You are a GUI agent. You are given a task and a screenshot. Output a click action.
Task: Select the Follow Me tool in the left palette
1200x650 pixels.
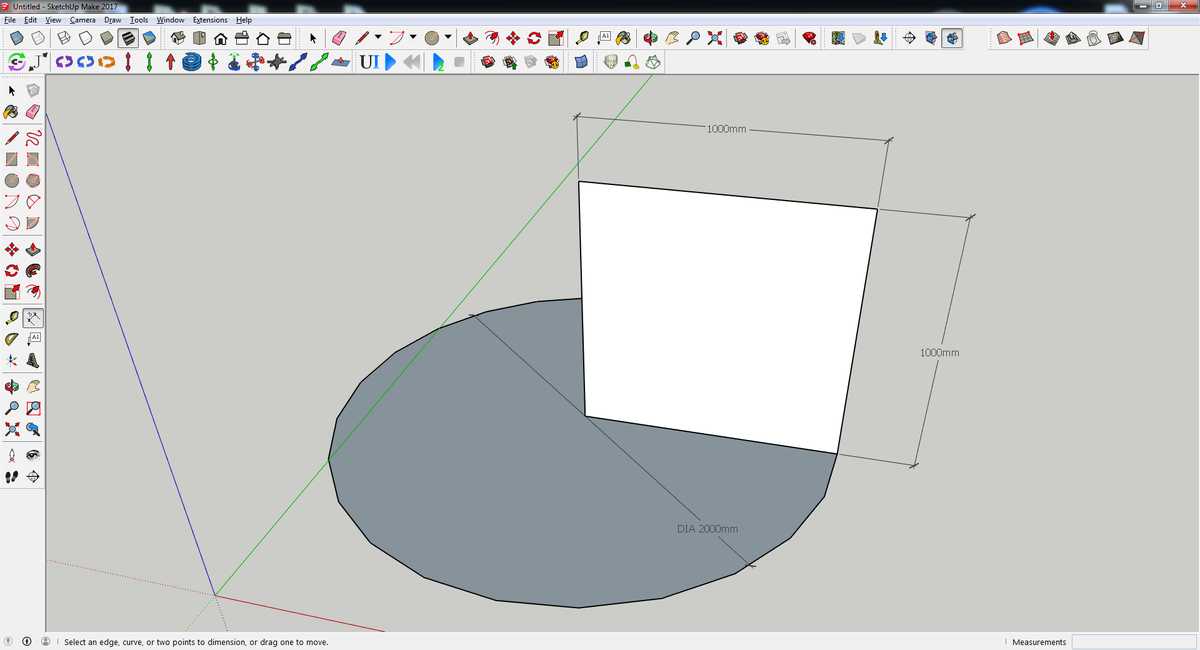[33, 270]
